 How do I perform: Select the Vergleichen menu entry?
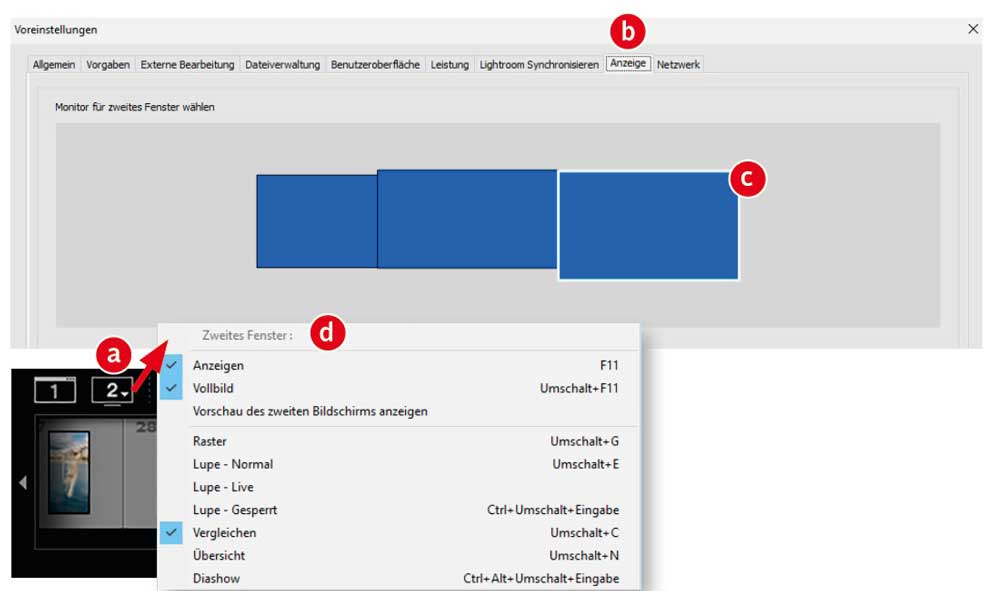point(399,533)
